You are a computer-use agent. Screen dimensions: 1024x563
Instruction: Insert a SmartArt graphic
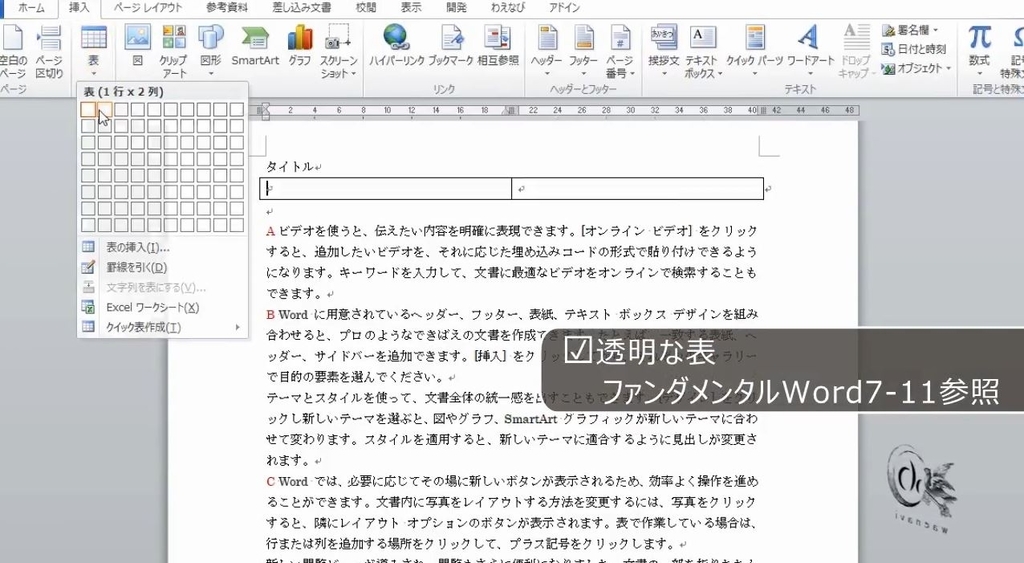pos(255,46)
